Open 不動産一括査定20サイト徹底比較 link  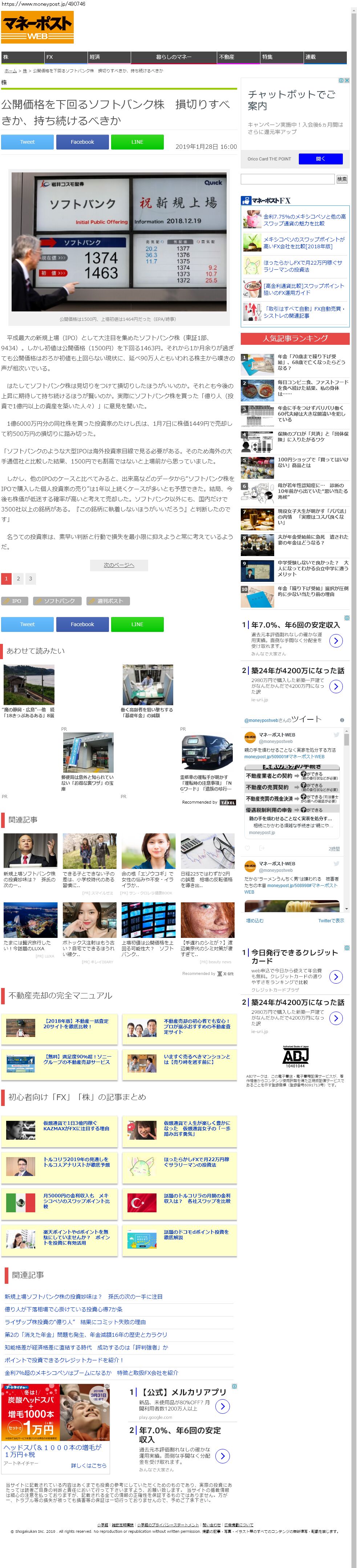(x=77, y=1024)
